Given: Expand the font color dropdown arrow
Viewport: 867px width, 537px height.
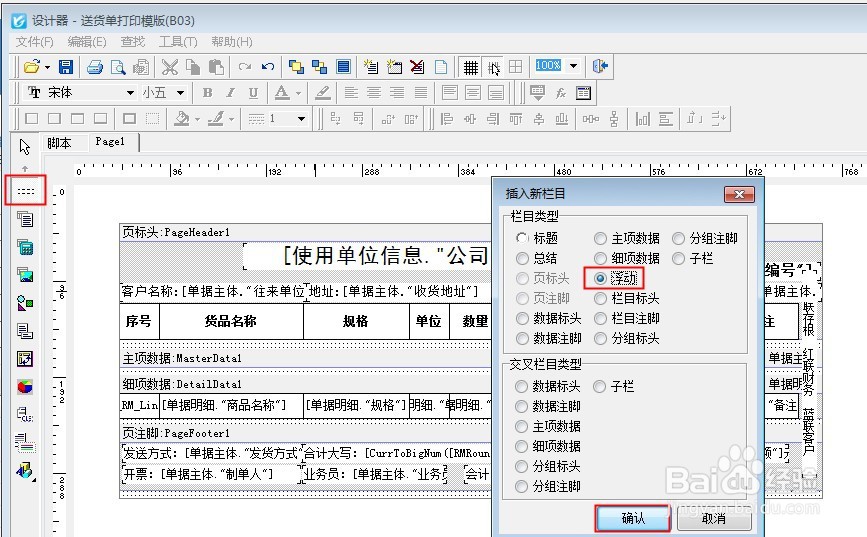Looking at the screenshot, I should (x=299, y=93).
